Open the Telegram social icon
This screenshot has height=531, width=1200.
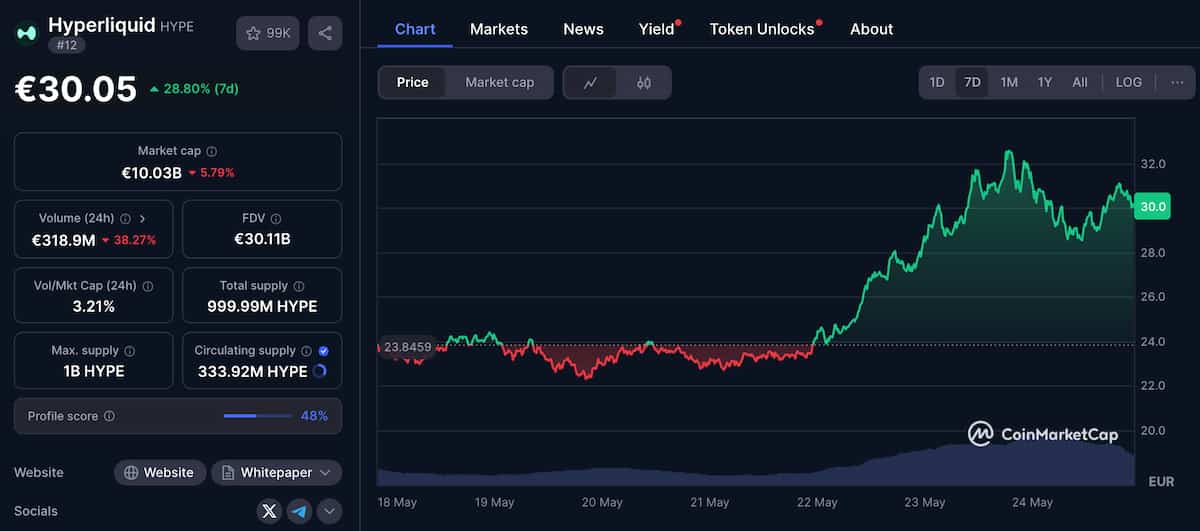tap(299, 511)
